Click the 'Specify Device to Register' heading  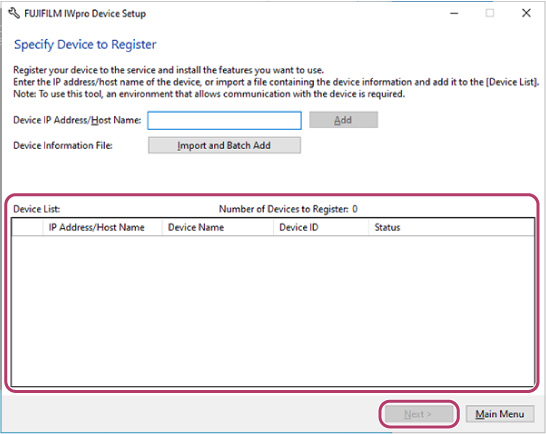coord(85,45)
